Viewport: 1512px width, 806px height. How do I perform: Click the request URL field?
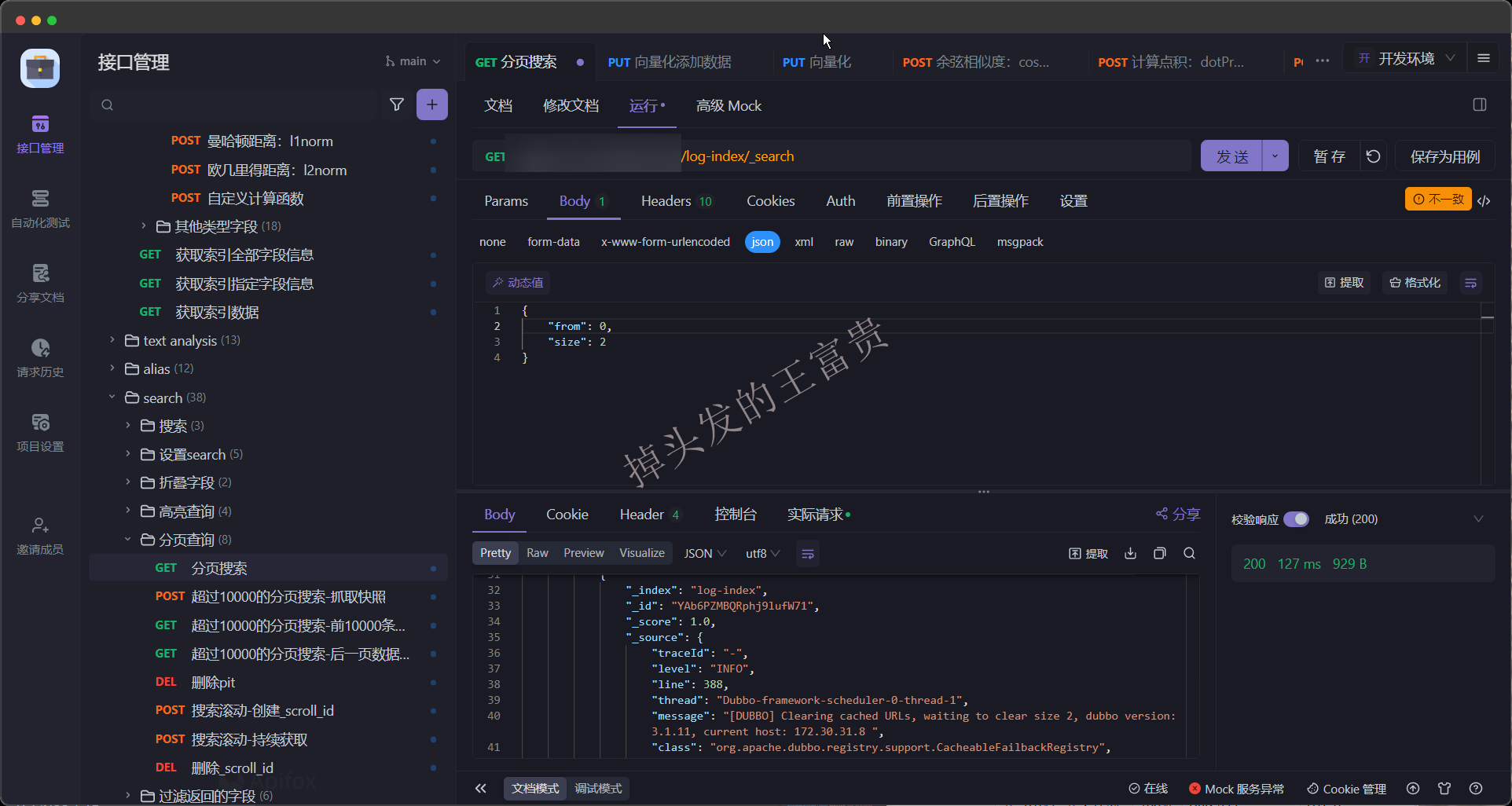pos(833,156)
